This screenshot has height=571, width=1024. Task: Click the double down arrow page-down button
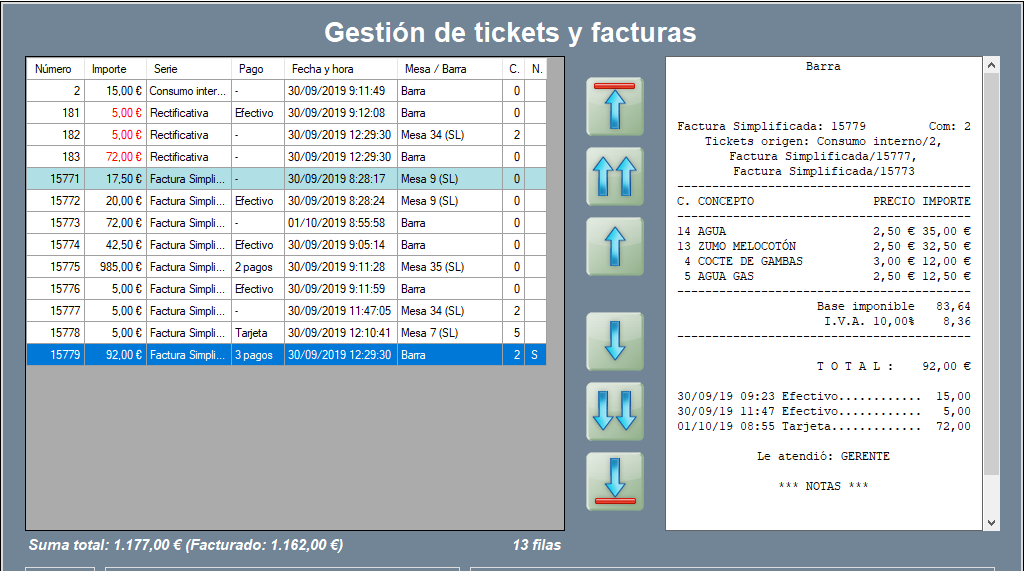pos(615,411)
